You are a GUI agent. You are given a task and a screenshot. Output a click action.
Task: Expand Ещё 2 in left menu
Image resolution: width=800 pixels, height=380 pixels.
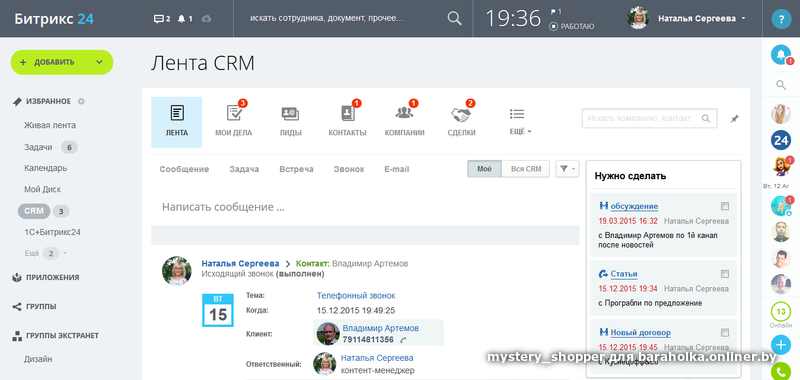pos(45,254)
